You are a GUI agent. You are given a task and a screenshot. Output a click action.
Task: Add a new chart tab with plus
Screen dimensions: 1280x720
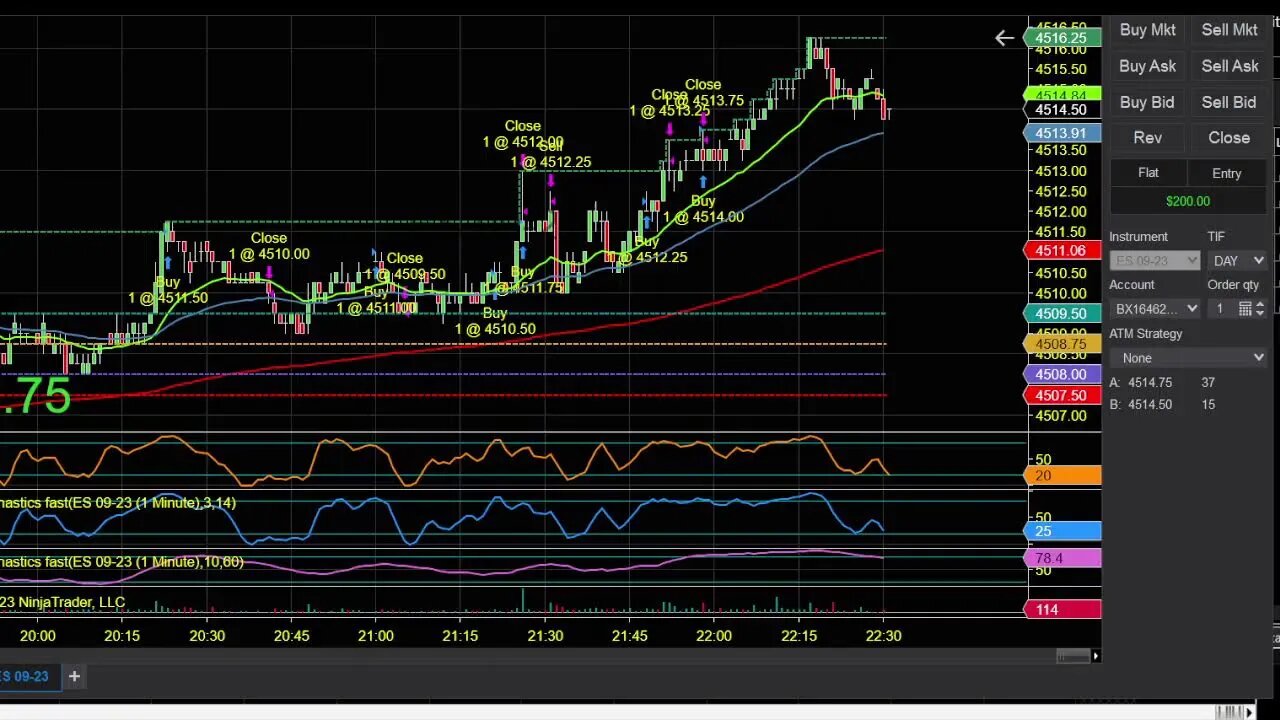[x=74, y=677]
